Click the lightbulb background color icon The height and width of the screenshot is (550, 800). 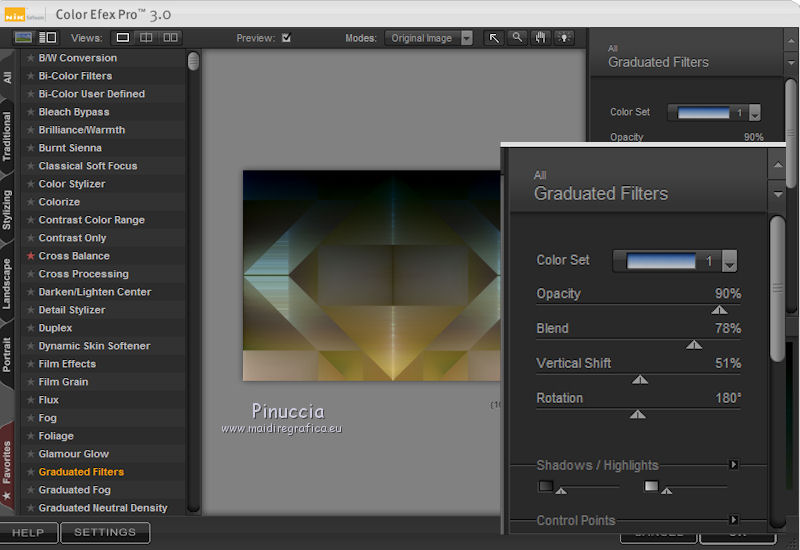[565, 38]
